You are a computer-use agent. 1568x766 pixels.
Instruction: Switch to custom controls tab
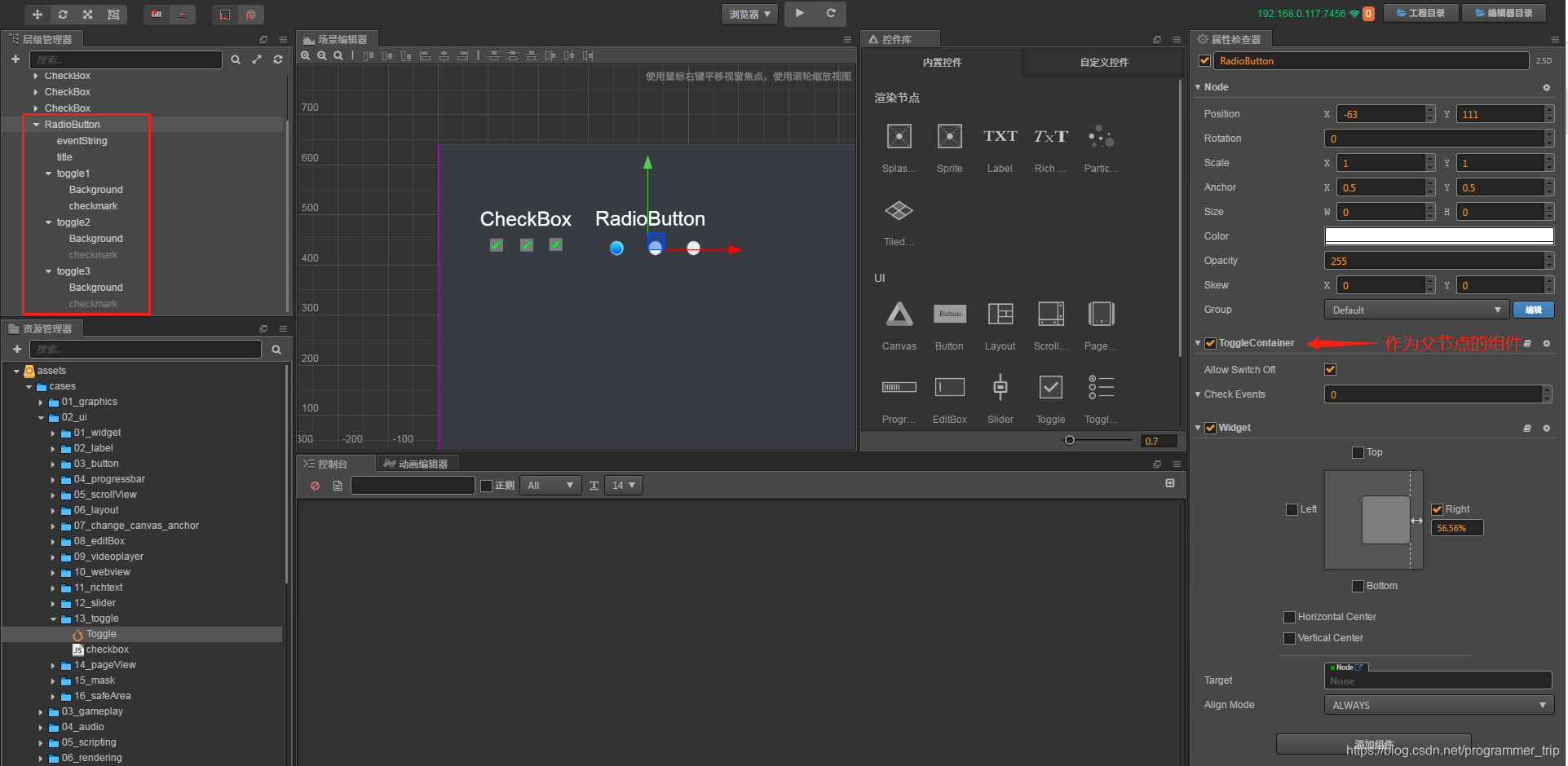coord(1104,62)
